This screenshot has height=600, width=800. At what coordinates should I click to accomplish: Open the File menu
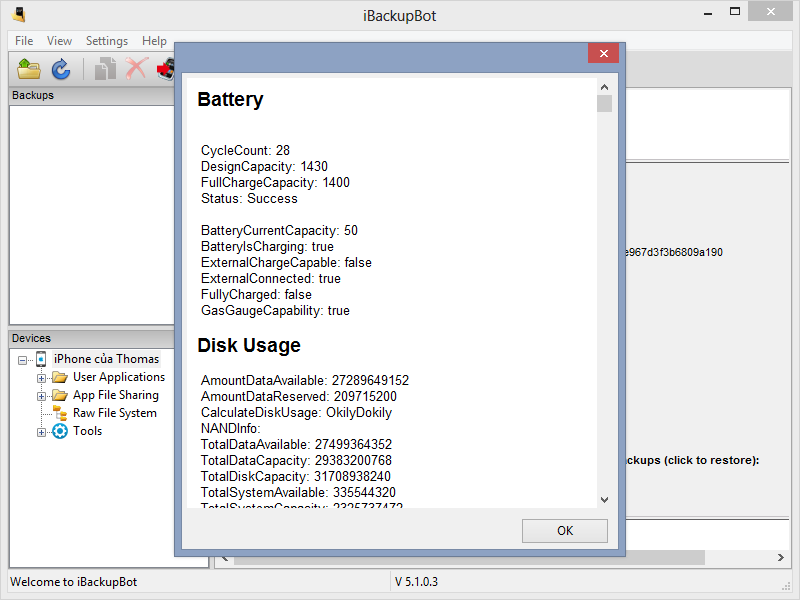pyautogui.click(x=24, y=41)
